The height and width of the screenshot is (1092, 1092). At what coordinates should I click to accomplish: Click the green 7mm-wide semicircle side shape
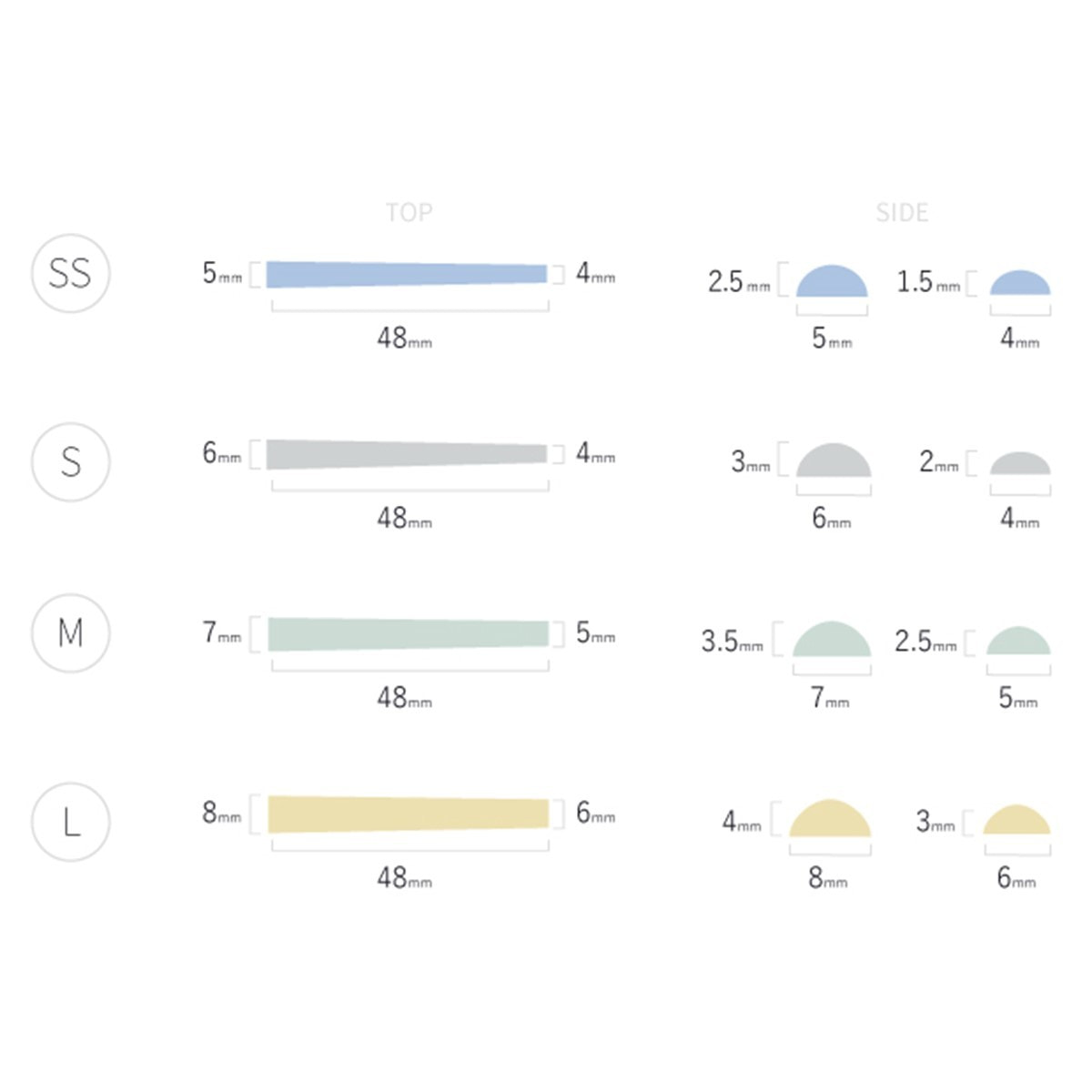coord(832,641)
